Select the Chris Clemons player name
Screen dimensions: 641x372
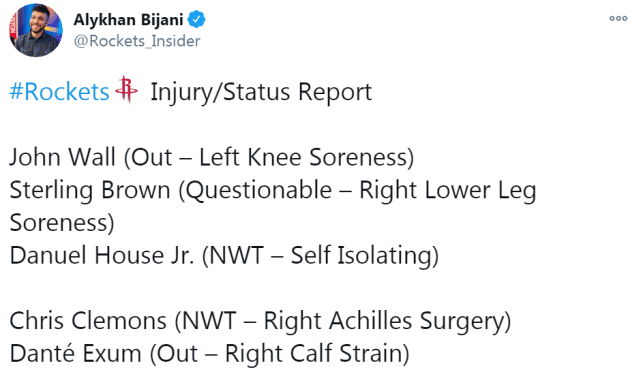tap(88, 320)
